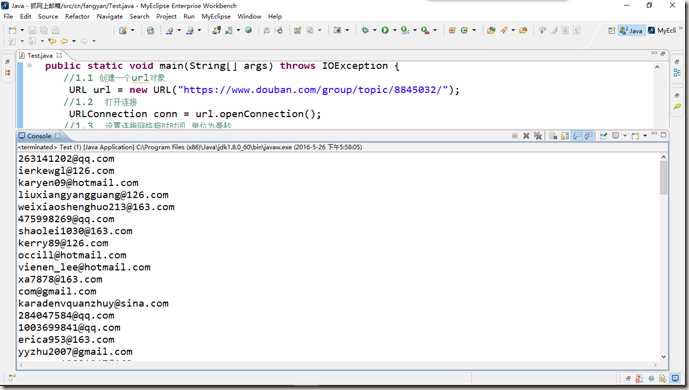
Task: Click the karyen09@hotmail.com output line
Action: pos(78,183)
